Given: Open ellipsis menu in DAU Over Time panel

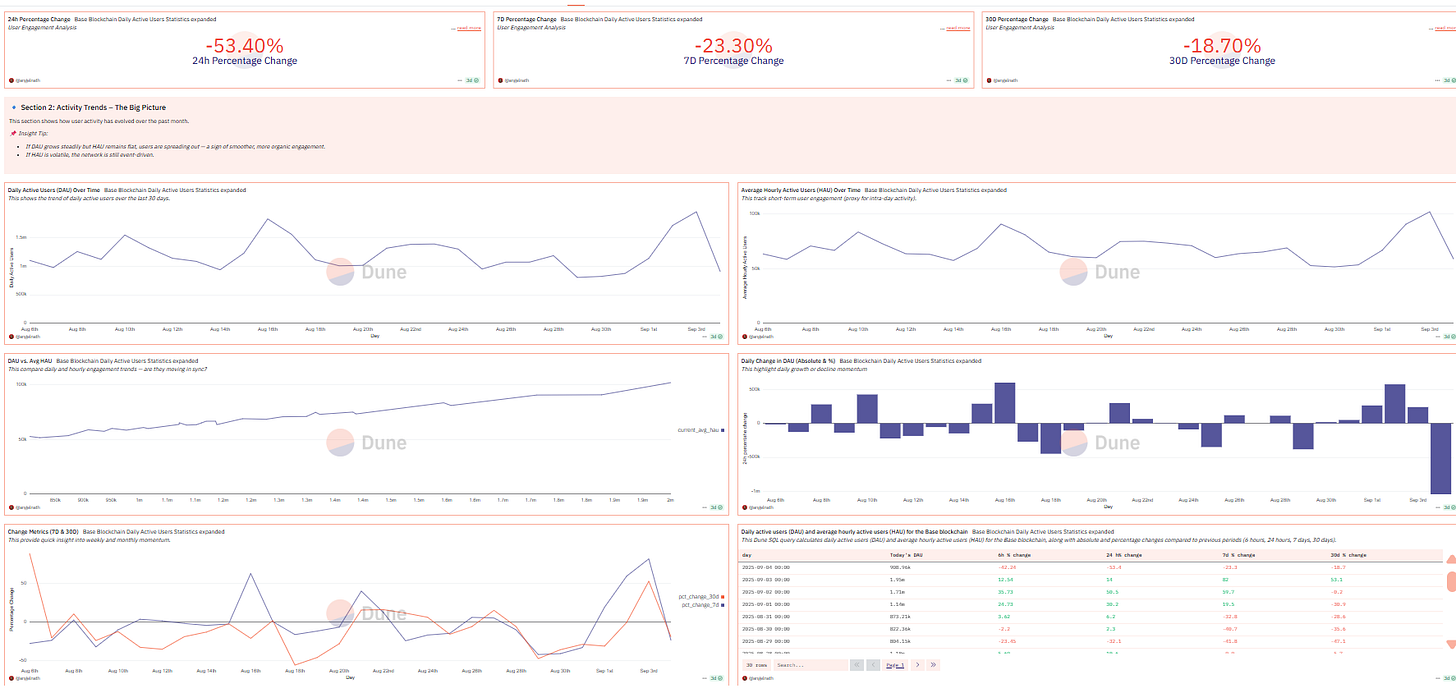Looking at the screenshot, I should pyautogui.click(x=702, y=337).
